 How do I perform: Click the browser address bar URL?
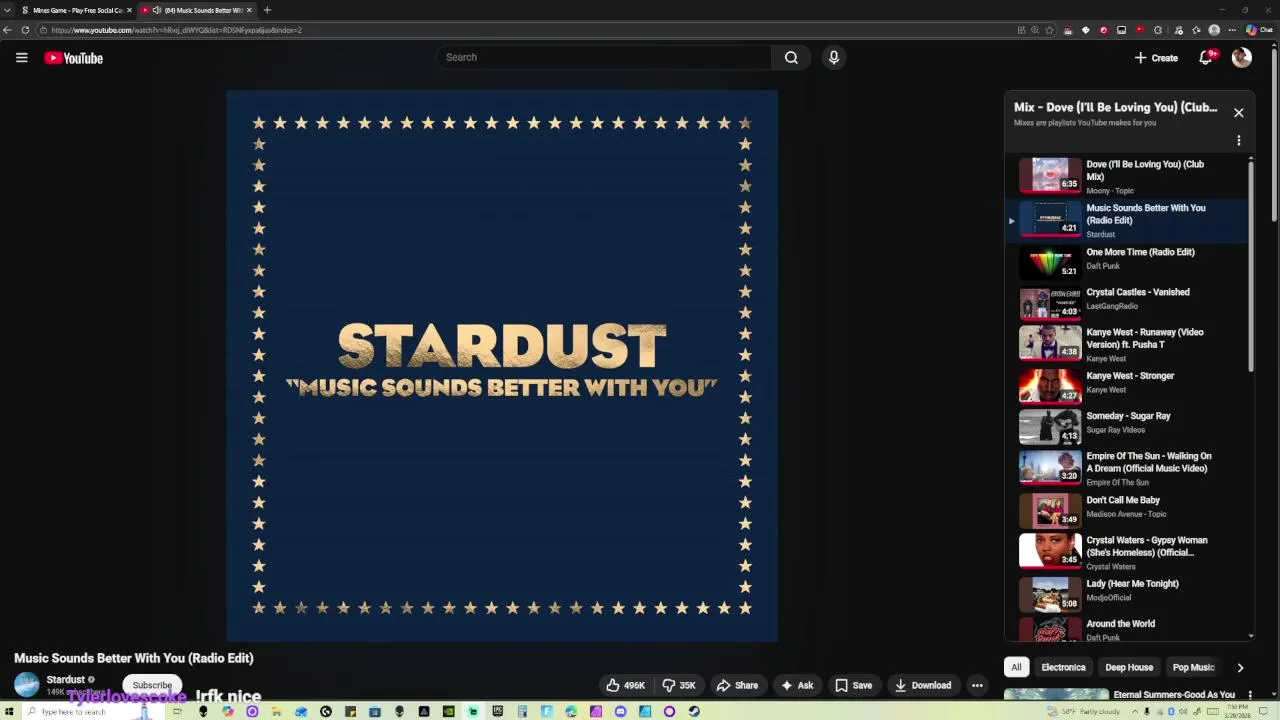point(176,30)
